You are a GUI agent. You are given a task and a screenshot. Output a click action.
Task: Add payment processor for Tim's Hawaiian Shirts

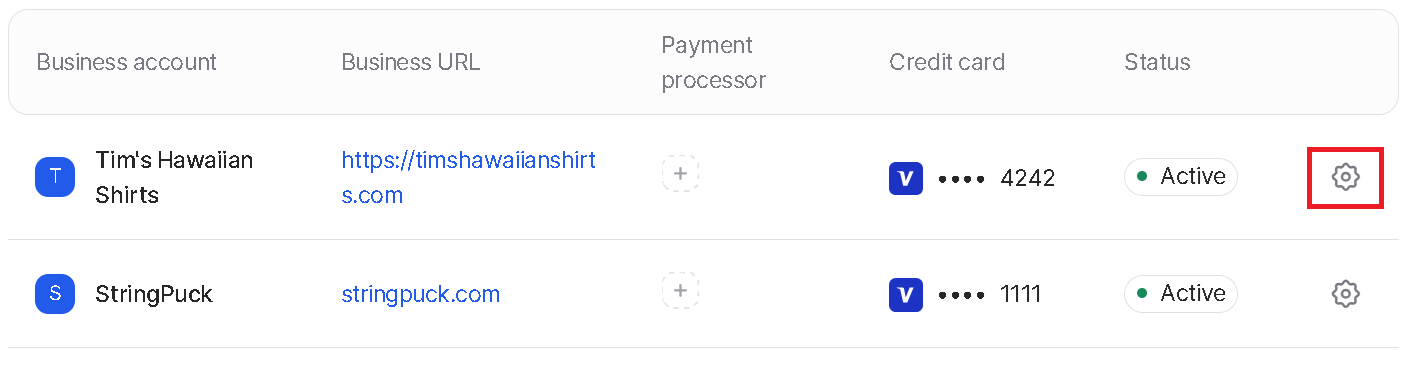click(x=680, y=173)
